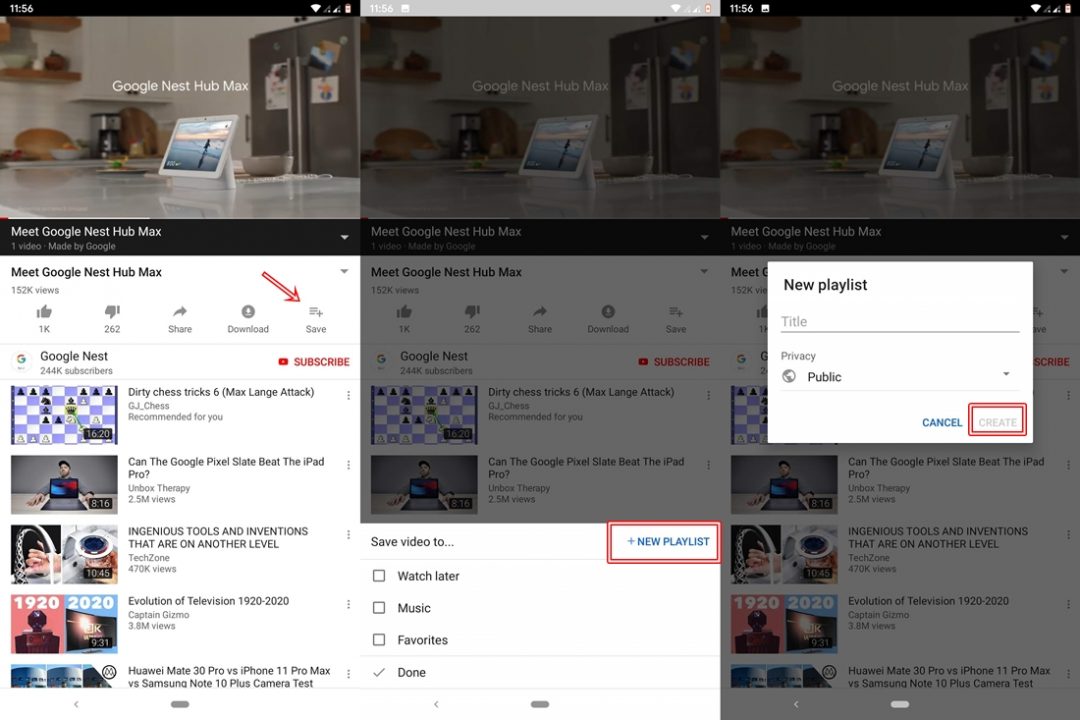Open the three-dot menu for the Pixel Slate video in the left screen

[349, 465]
